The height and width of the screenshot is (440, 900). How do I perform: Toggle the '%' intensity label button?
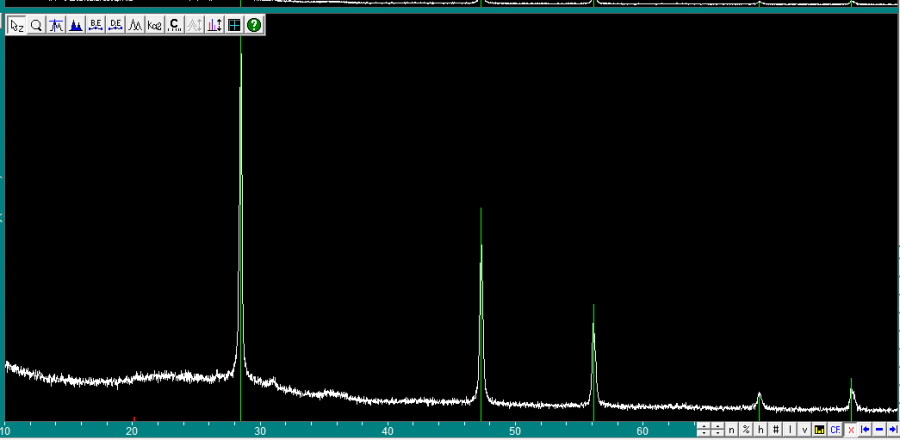[746, 429]
